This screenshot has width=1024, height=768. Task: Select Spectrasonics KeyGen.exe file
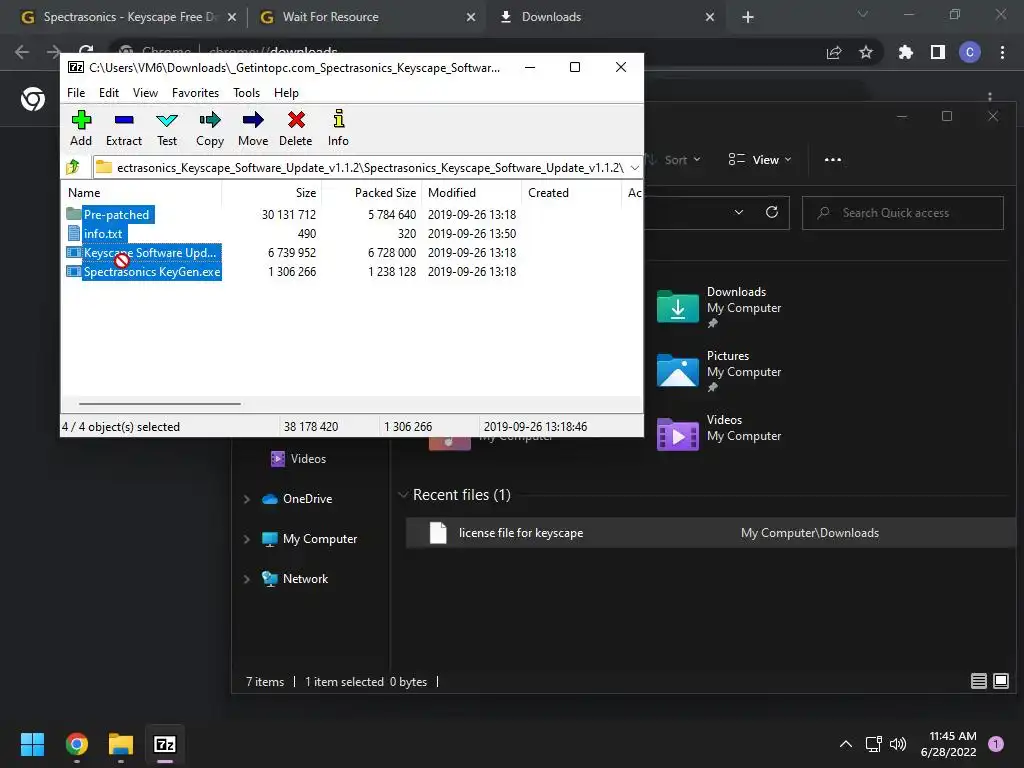pos(152,271)
